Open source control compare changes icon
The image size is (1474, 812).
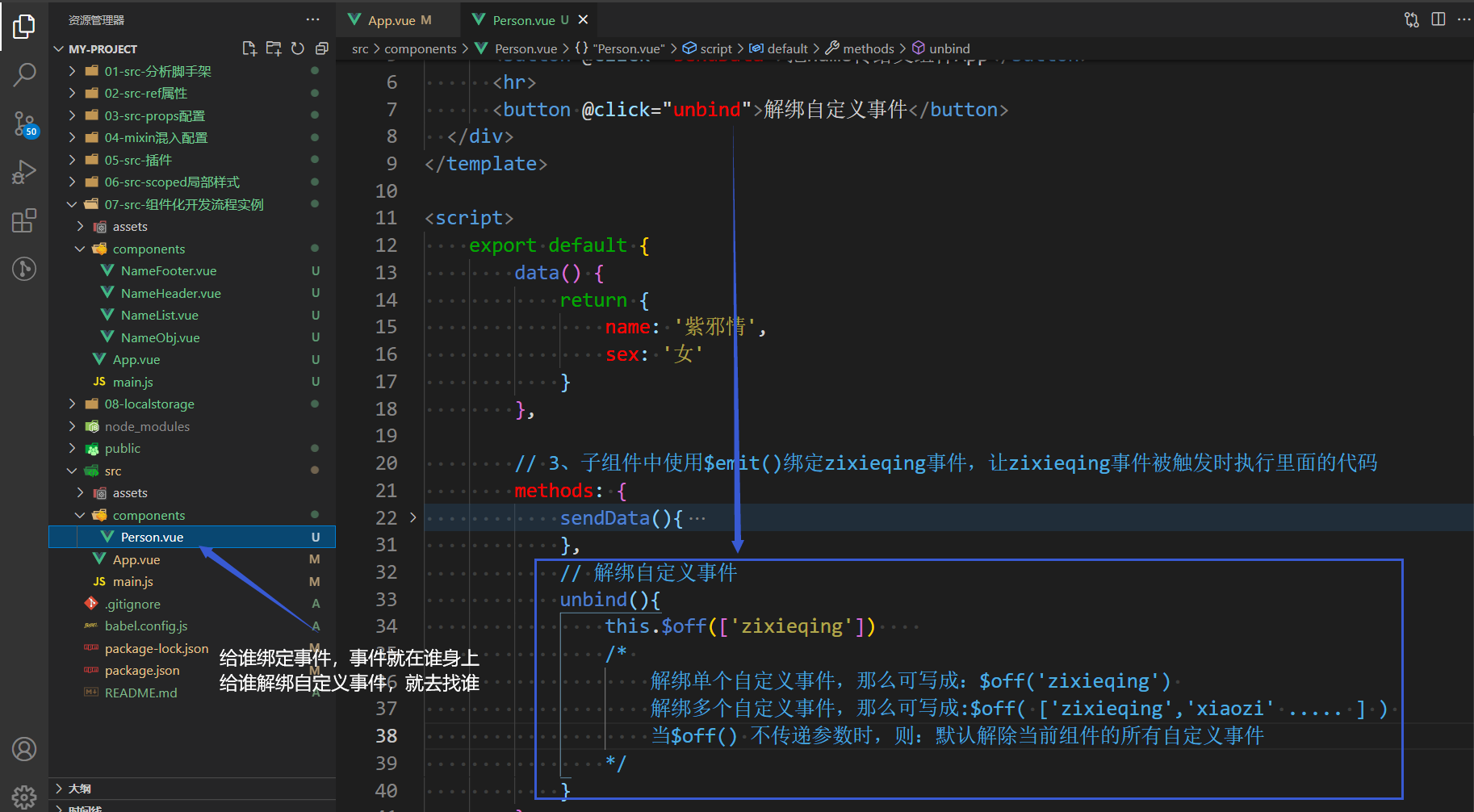pyautogui.click(x=1412, y=19)
